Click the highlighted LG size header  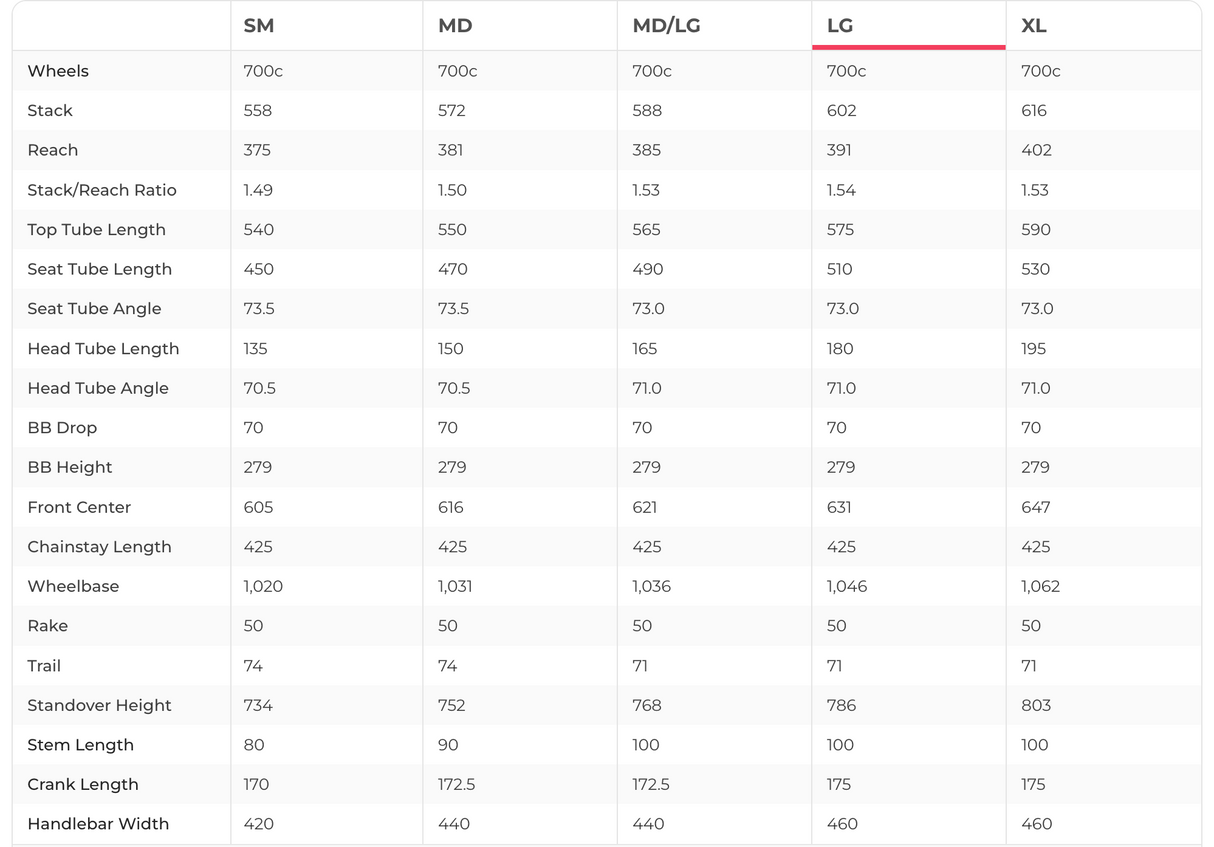click(x=840, y=26)
